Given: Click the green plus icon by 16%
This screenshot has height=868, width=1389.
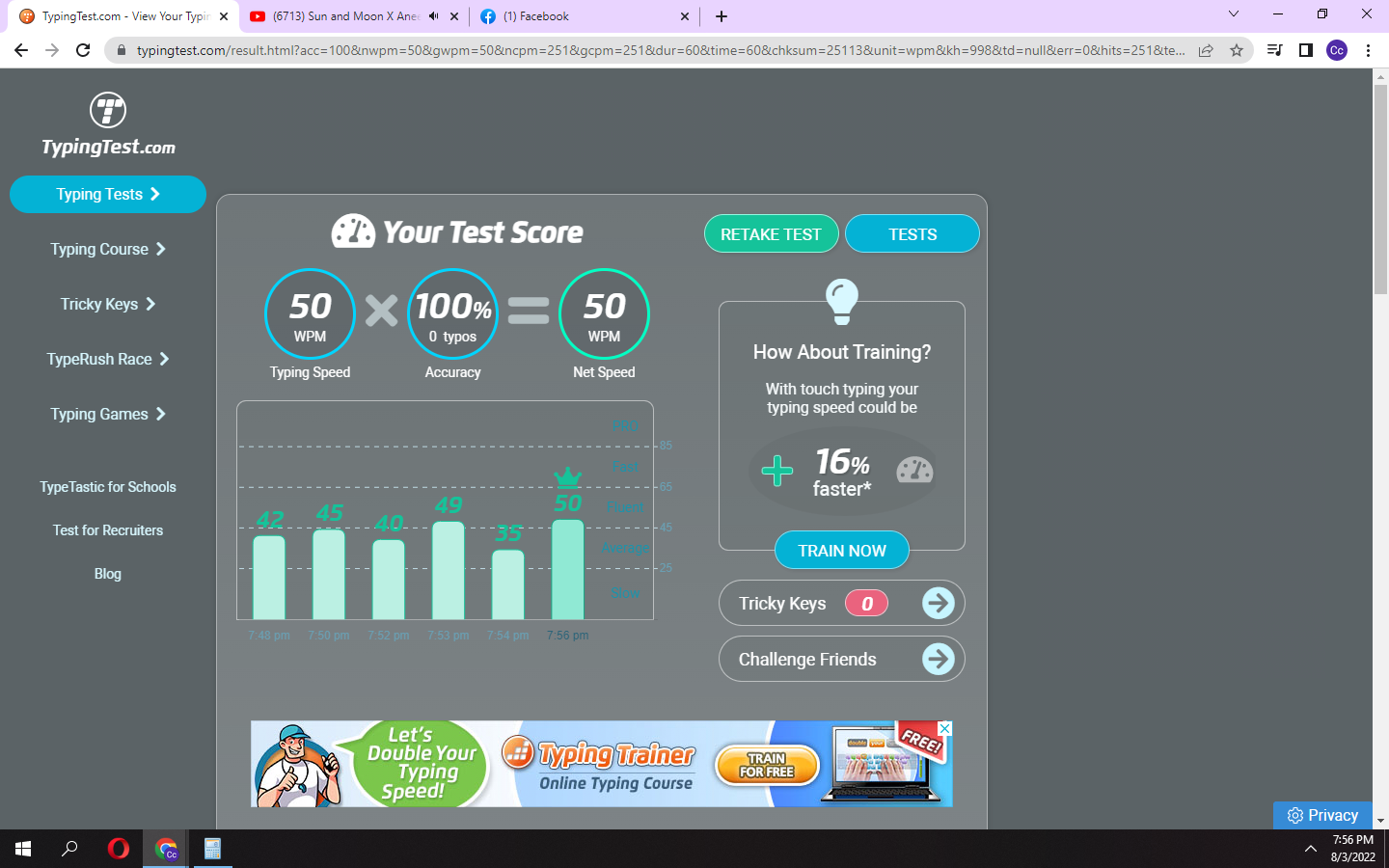Looking at the screenshot, I should [x=777, y=471].
